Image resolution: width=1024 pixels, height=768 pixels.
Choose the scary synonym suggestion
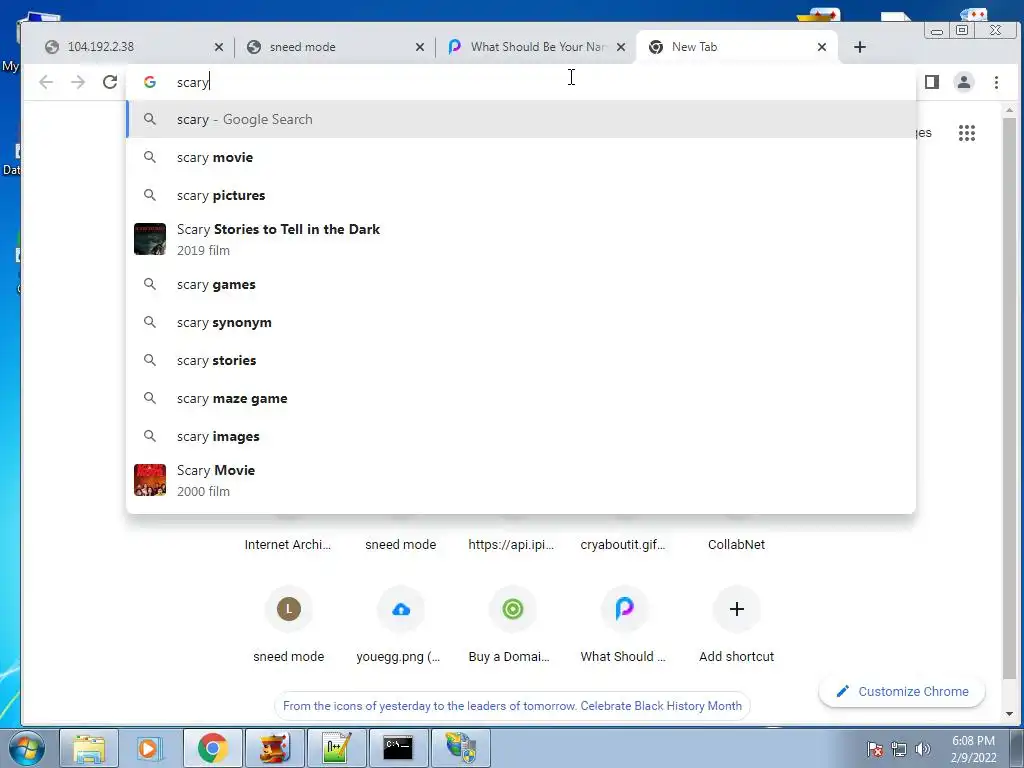point(521,323)
